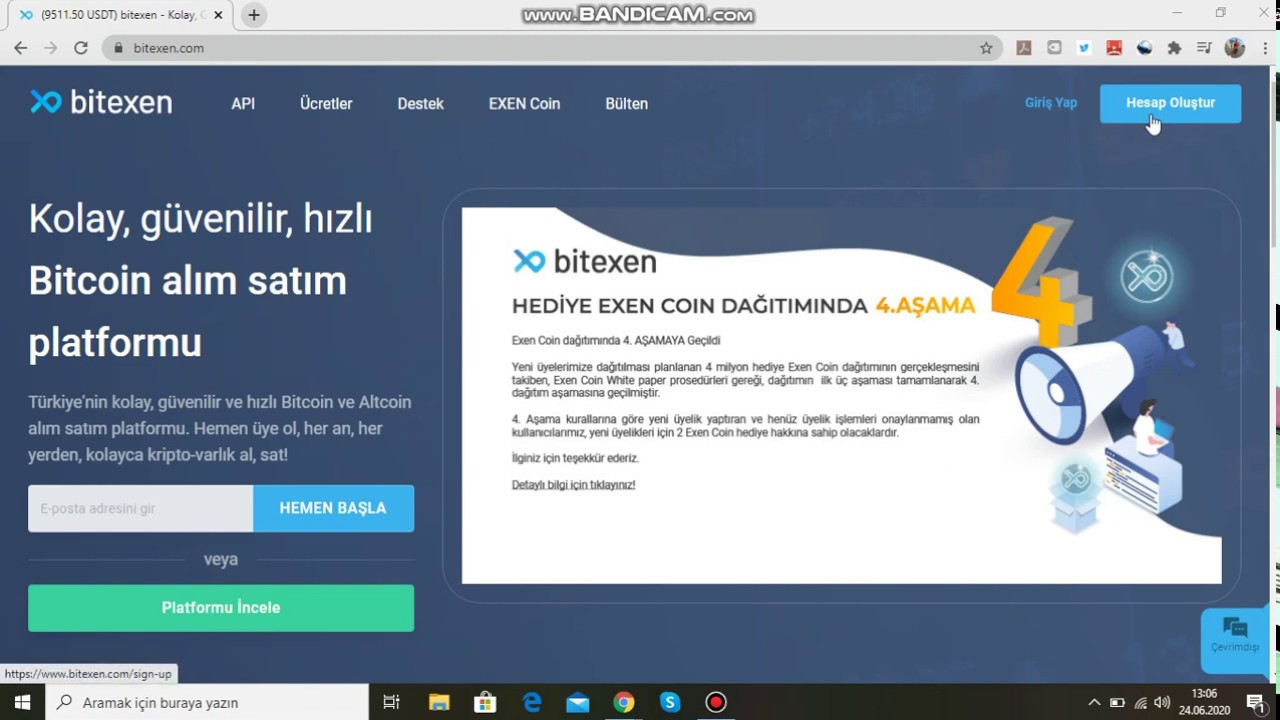Viewport: 1280px width, 720px height.
Task: Open the media control playlist icon
Action: [x=1204, y=47]
